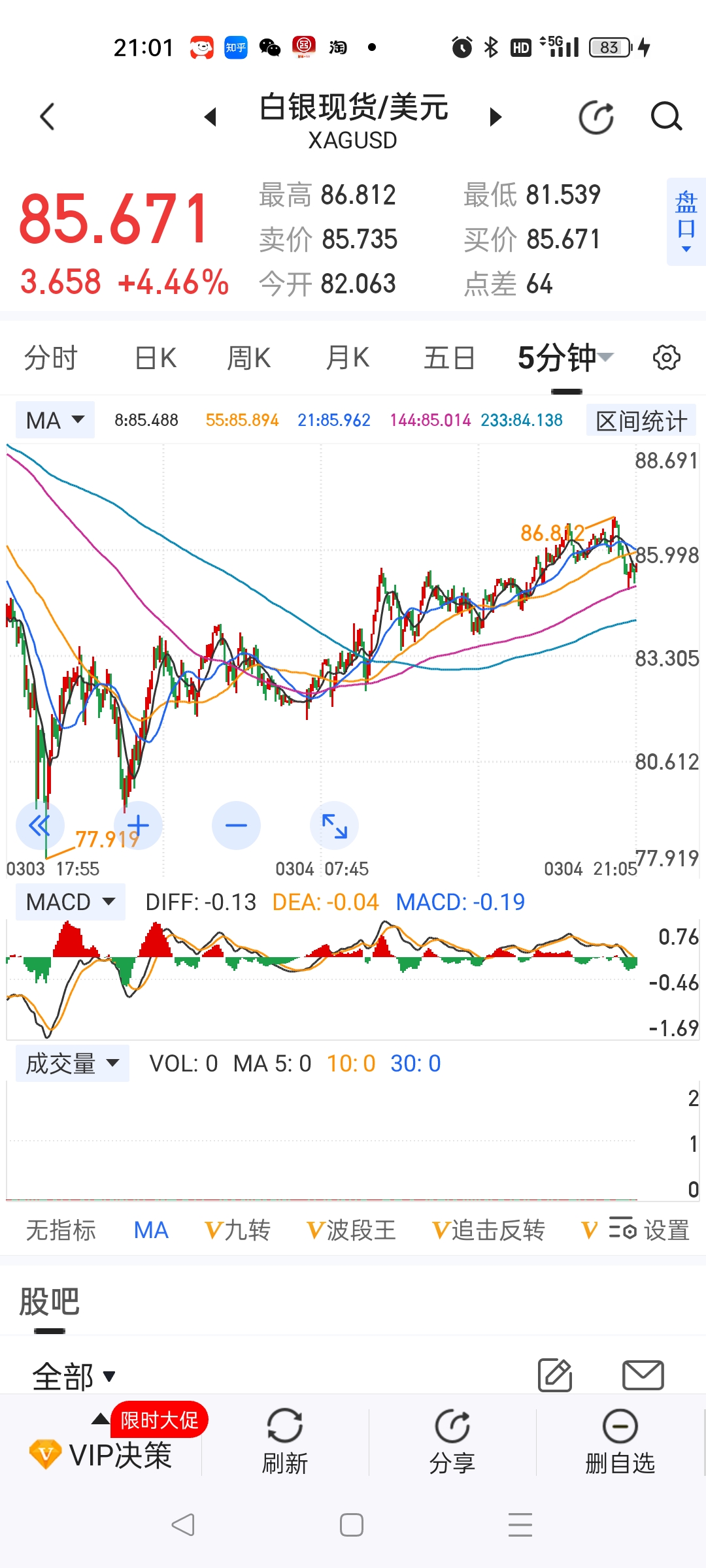Open chart settings gear icon
This screenshot has height=1568, width=706.
[666, 358]
